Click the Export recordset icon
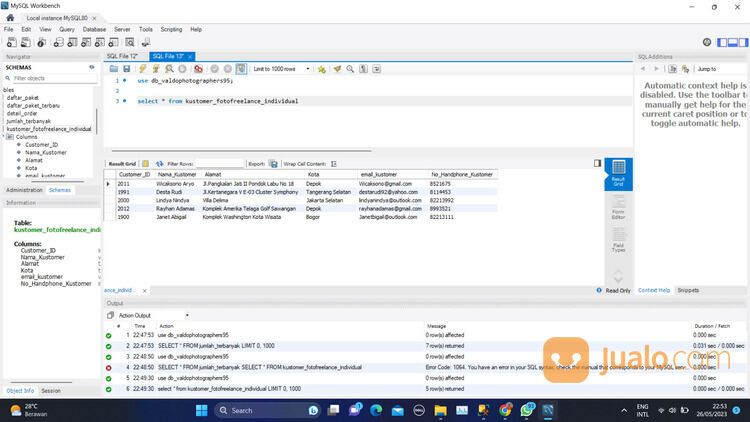 [273, 163]
